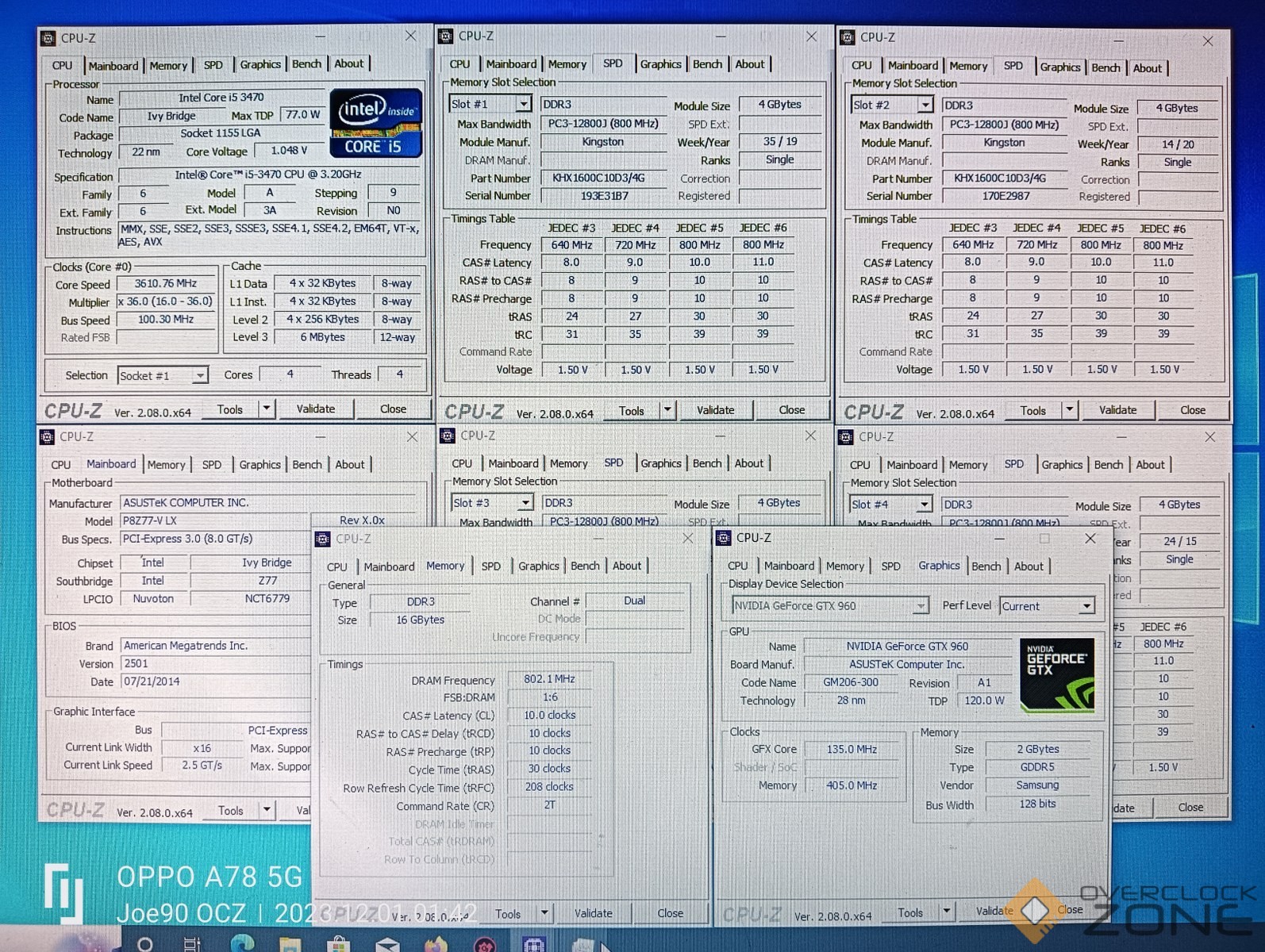This screenshot has height=952, width=1265.
Task: Open Slot #2 memory slot dropdown
Action: coord(925,105)
